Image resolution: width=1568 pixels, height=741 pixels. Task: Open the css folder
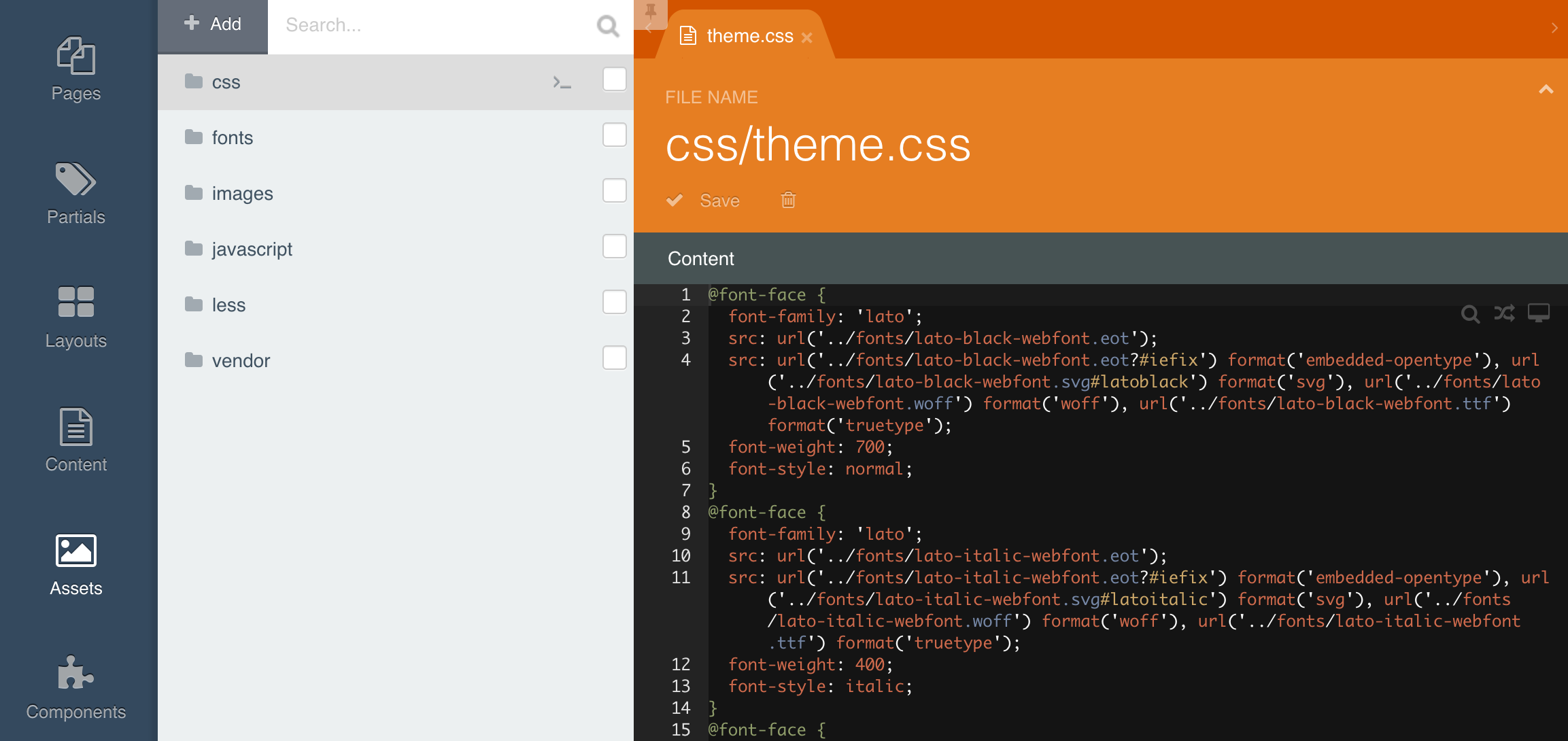pyautogui.click(x=226, y=82)
